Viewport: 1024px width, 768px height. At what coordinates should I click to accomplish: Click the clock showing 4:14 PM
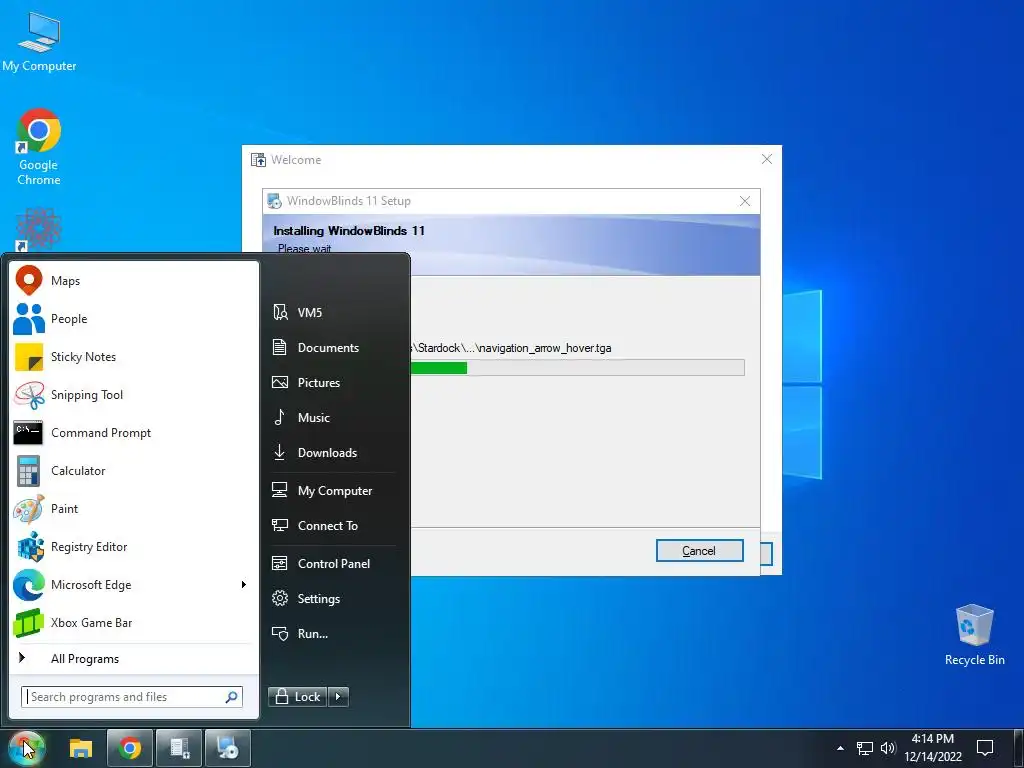coord(933,748)
